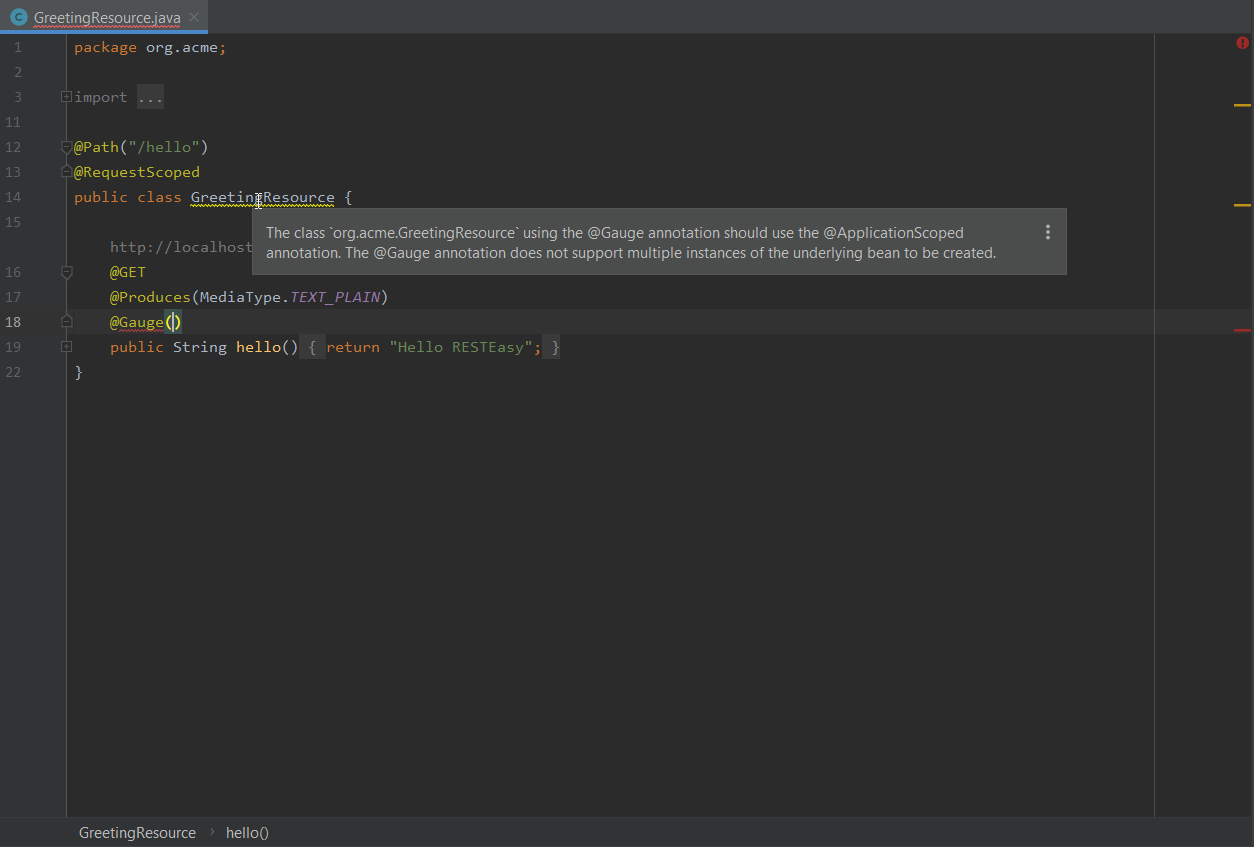Viewport: 1254px width, 847px height.
Task: Click the red error indicator above the scrollbar
Action: point(1242,43)
